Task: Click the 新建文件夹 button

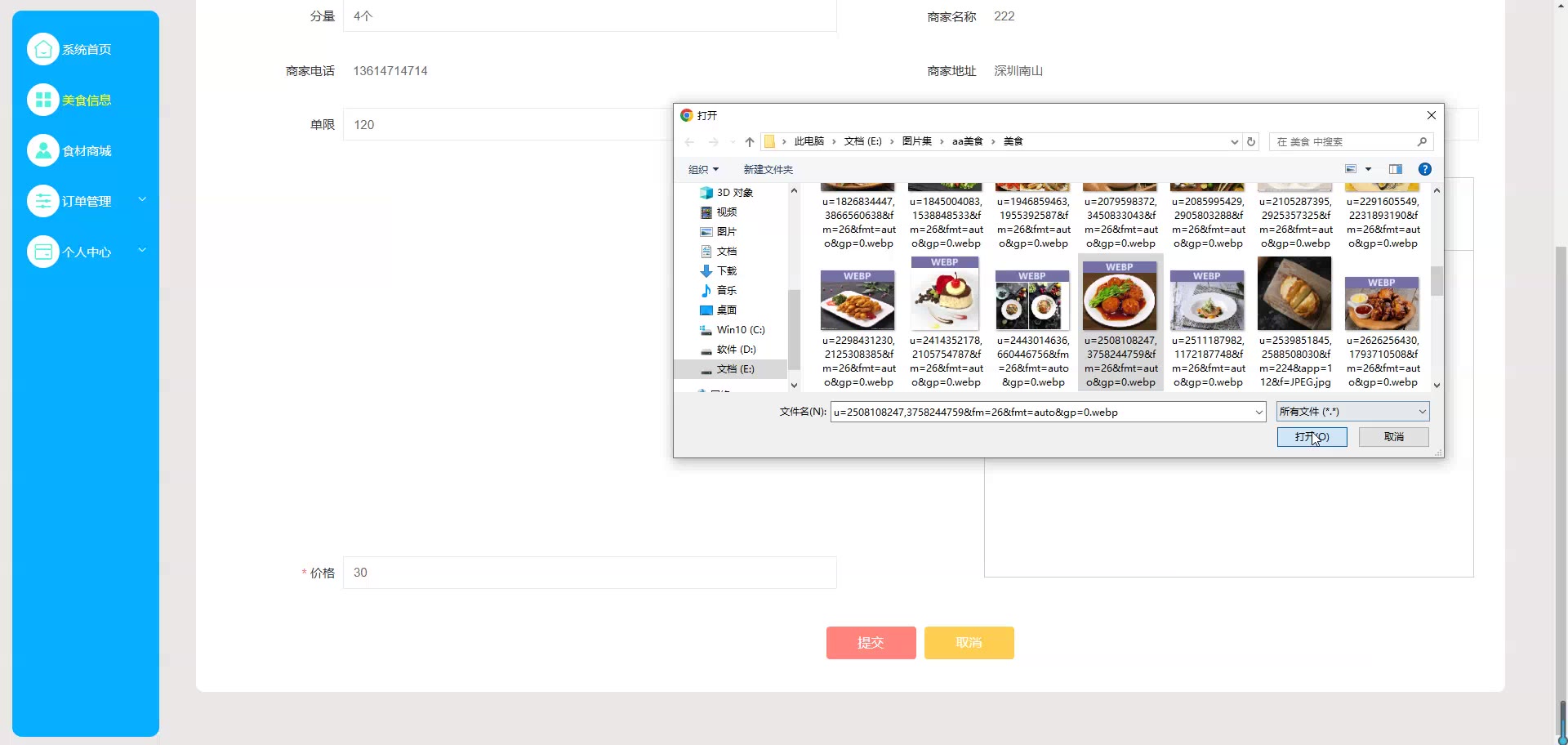Action: 768,170
